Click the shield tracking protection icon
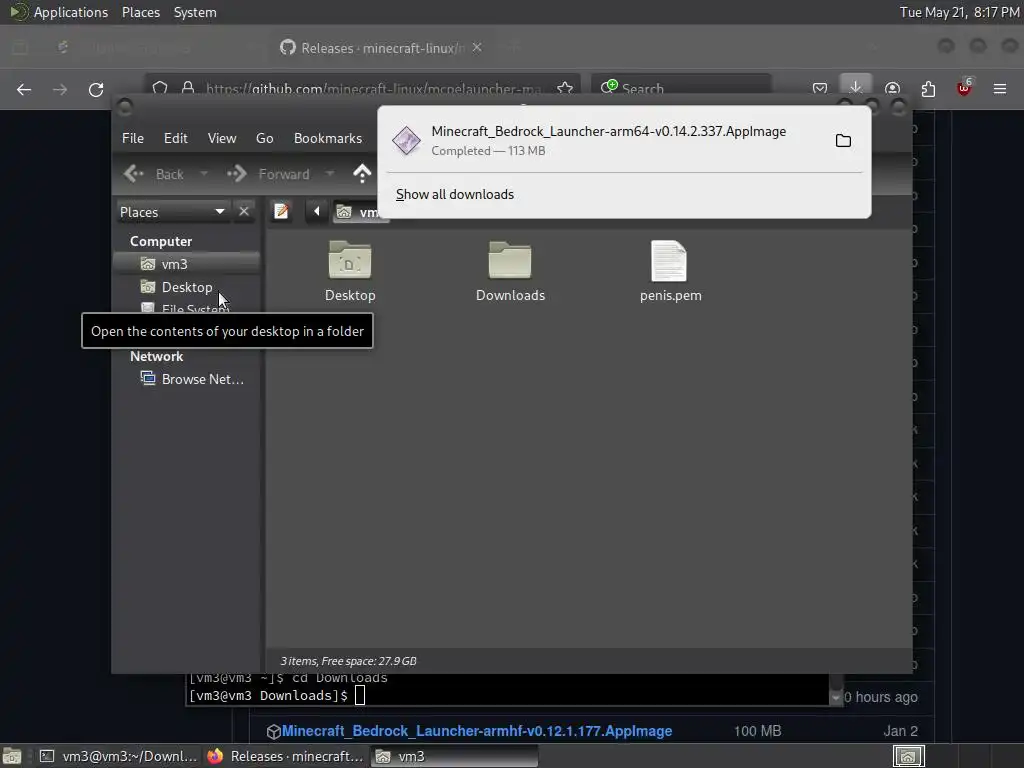This screenshot has height=768, width=1024. pos(160,88)
